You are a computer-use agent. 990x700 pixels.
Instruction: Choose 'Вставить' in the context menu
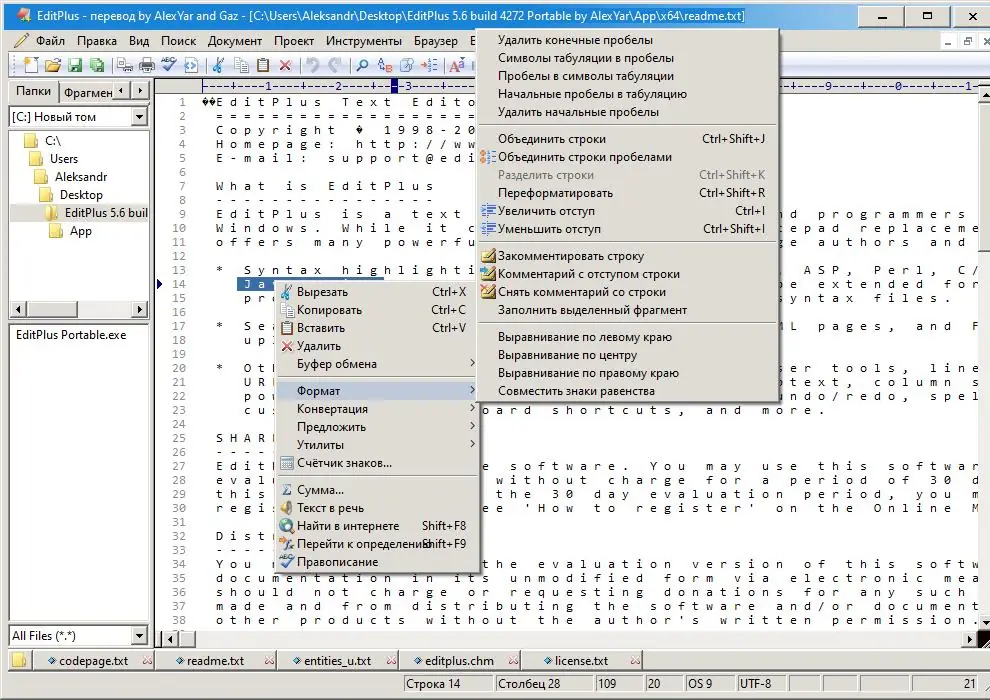[x=376, y=328]
